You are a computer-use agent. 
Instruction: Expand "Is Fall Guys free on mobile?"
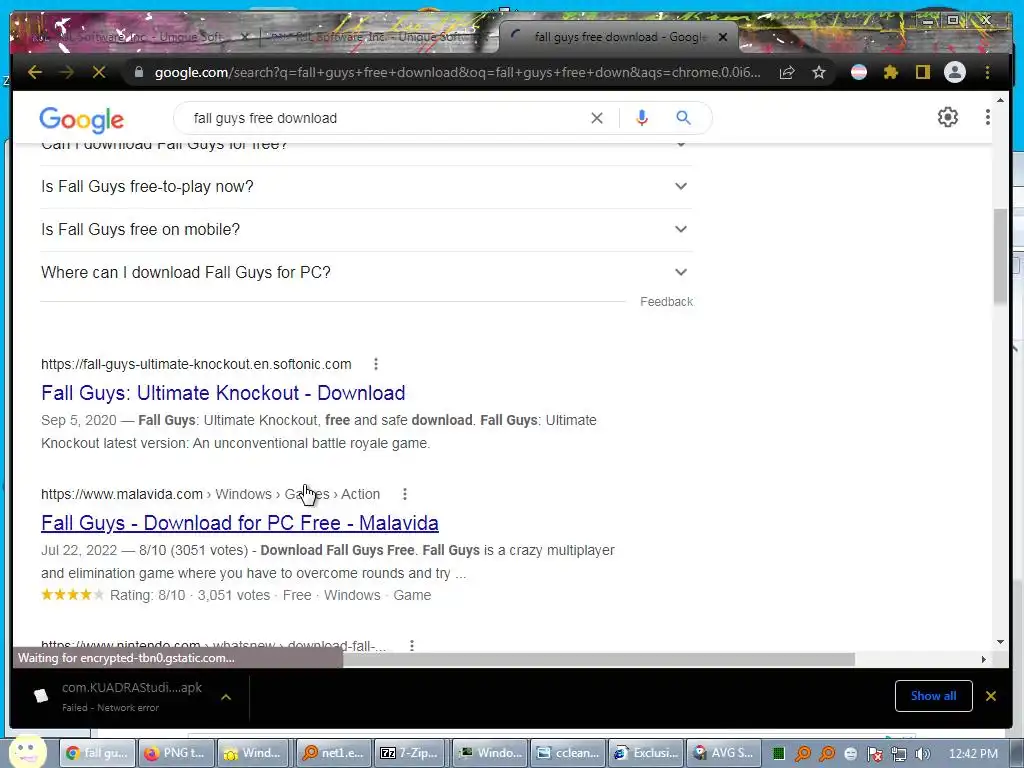pyautogui.click(x=366, y=230)
